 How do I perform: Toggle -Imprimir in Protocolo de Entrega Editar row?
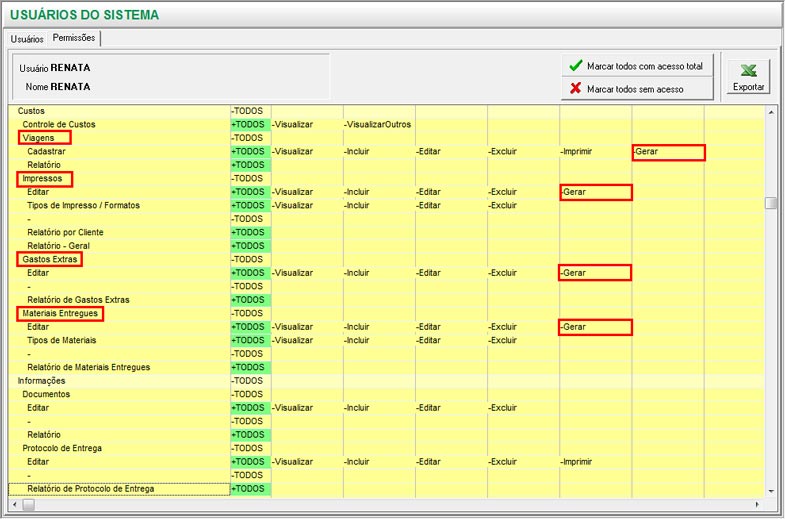(596, 462)
